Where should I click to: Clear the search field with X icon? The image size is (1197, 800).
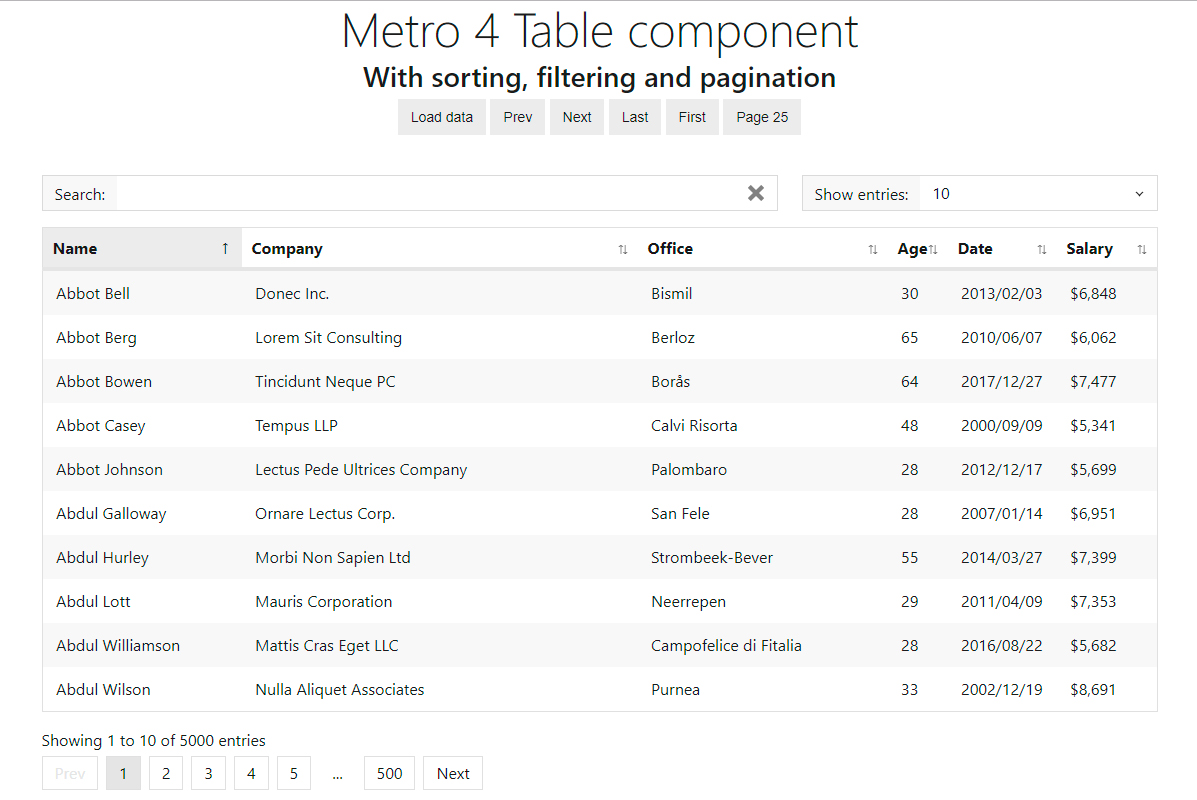756,193
